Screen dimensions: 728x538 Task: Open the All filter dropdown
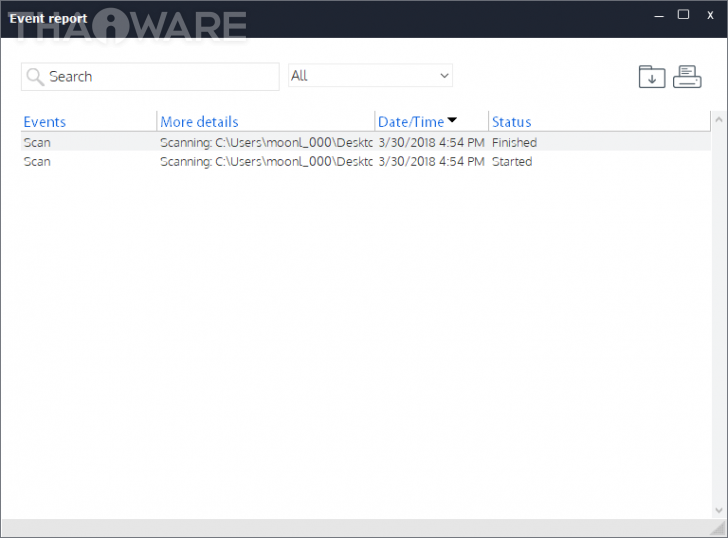click(370, 76)
